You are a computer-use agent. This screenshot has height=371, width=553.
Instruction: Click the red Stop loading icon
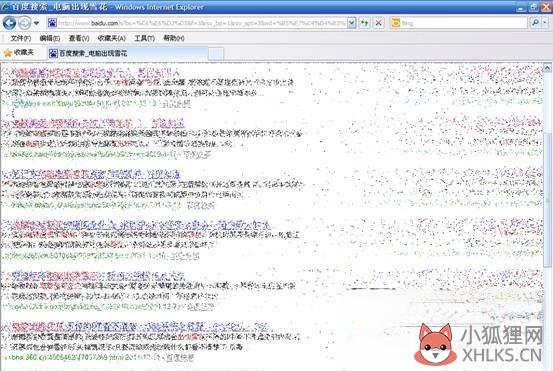click(378, 23)
